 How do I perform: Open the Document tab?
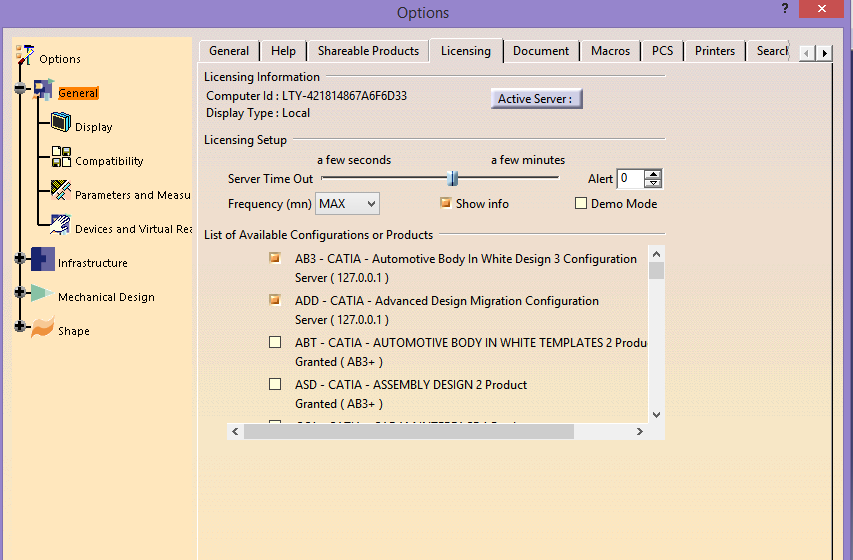tap(541, 51)
